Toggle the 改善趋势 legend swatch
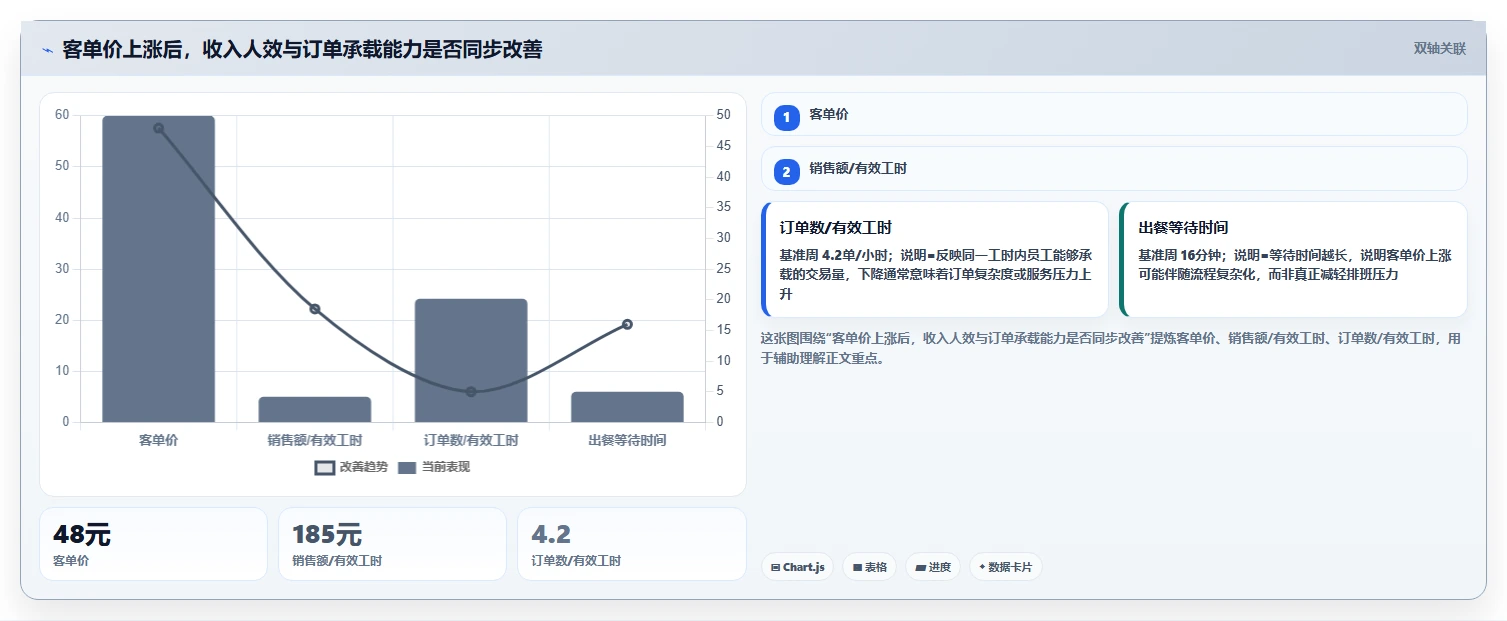Viewport: 1507px width, 621px height. point(325,467)
